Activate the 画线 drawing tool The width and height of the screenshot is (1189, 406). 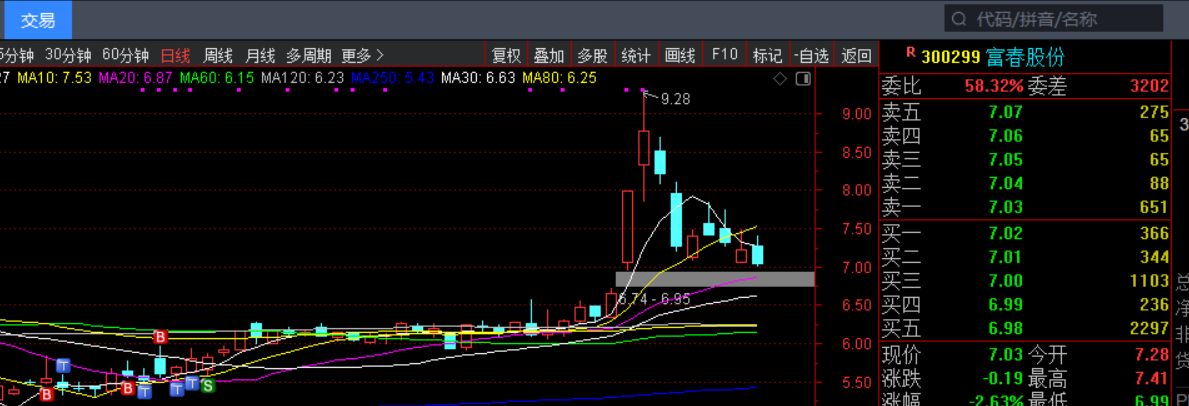[x=680, y=55]
